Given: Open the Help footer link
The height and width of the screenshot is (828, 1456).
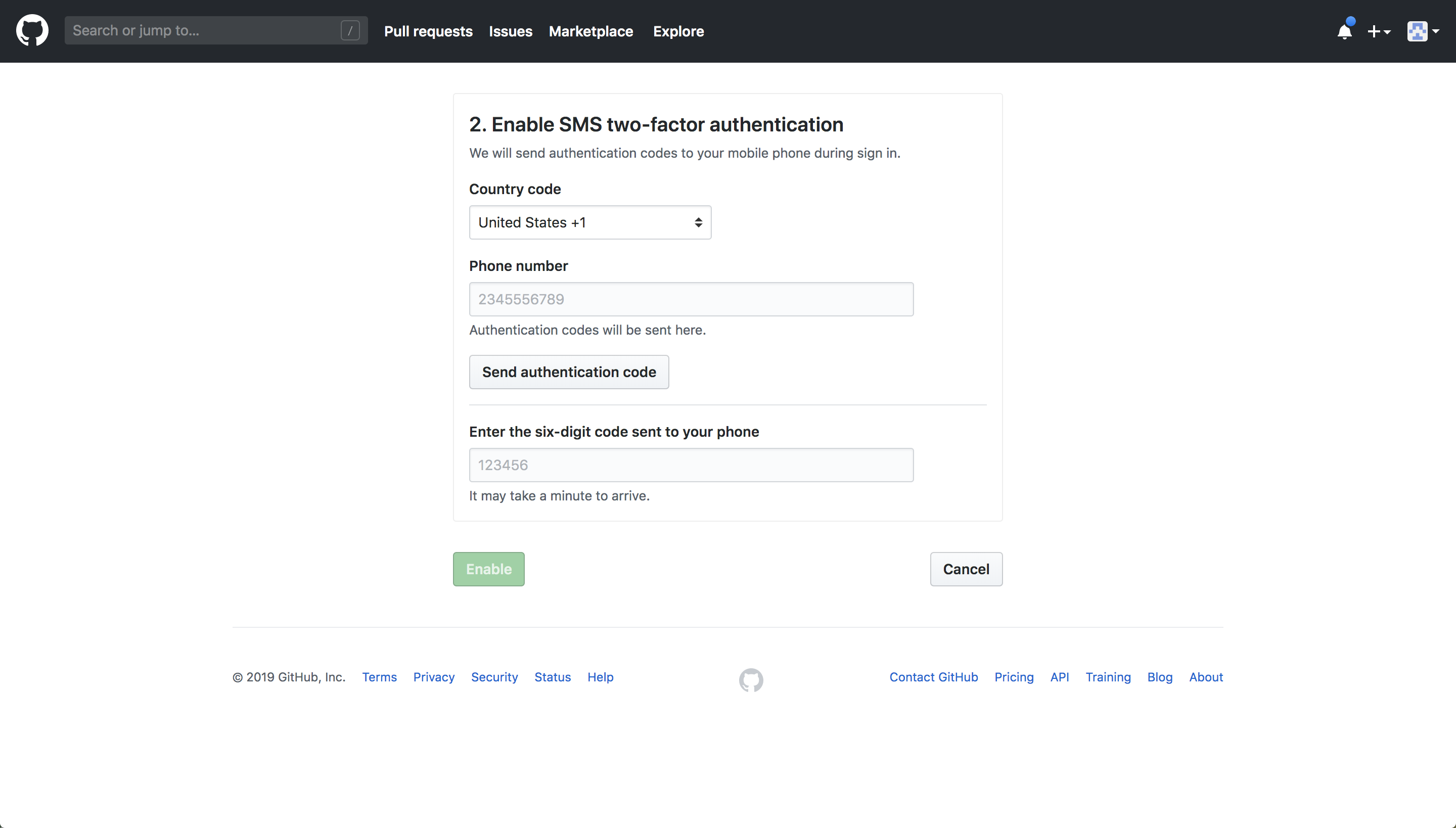Looking at the screenshot, I should tap(600, 677).
